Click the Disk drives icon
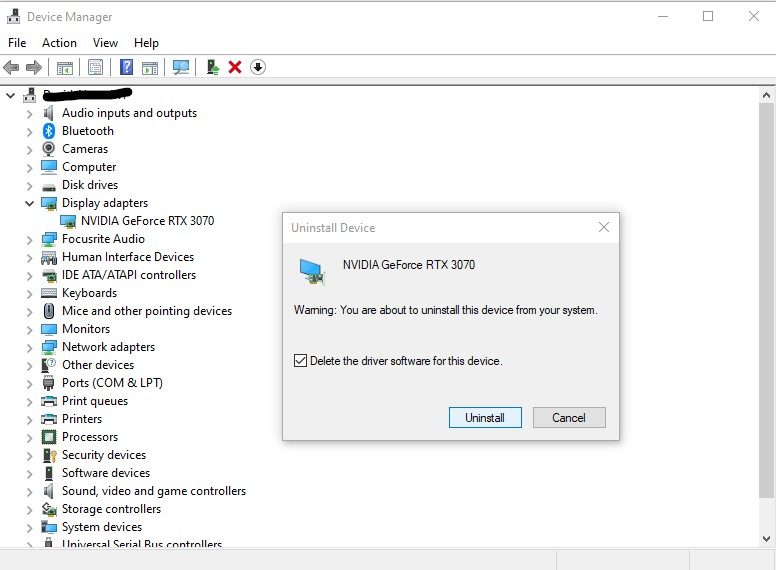 (48, 187)
